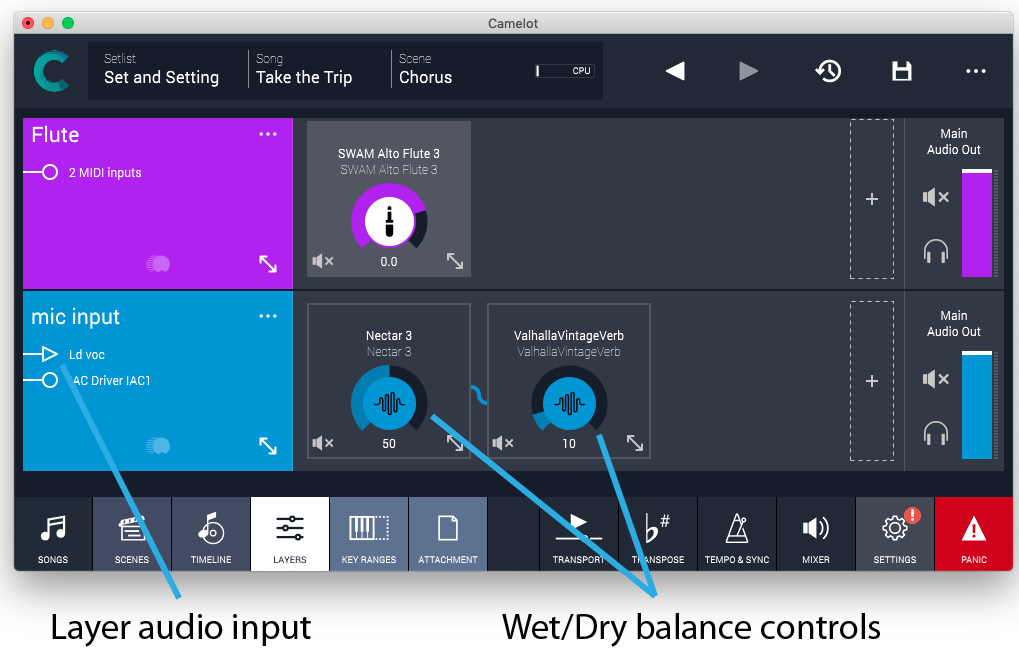
Task: Expand the Flute layer to fullscreen
Action: pyautogui.click(x=267, y=264)
